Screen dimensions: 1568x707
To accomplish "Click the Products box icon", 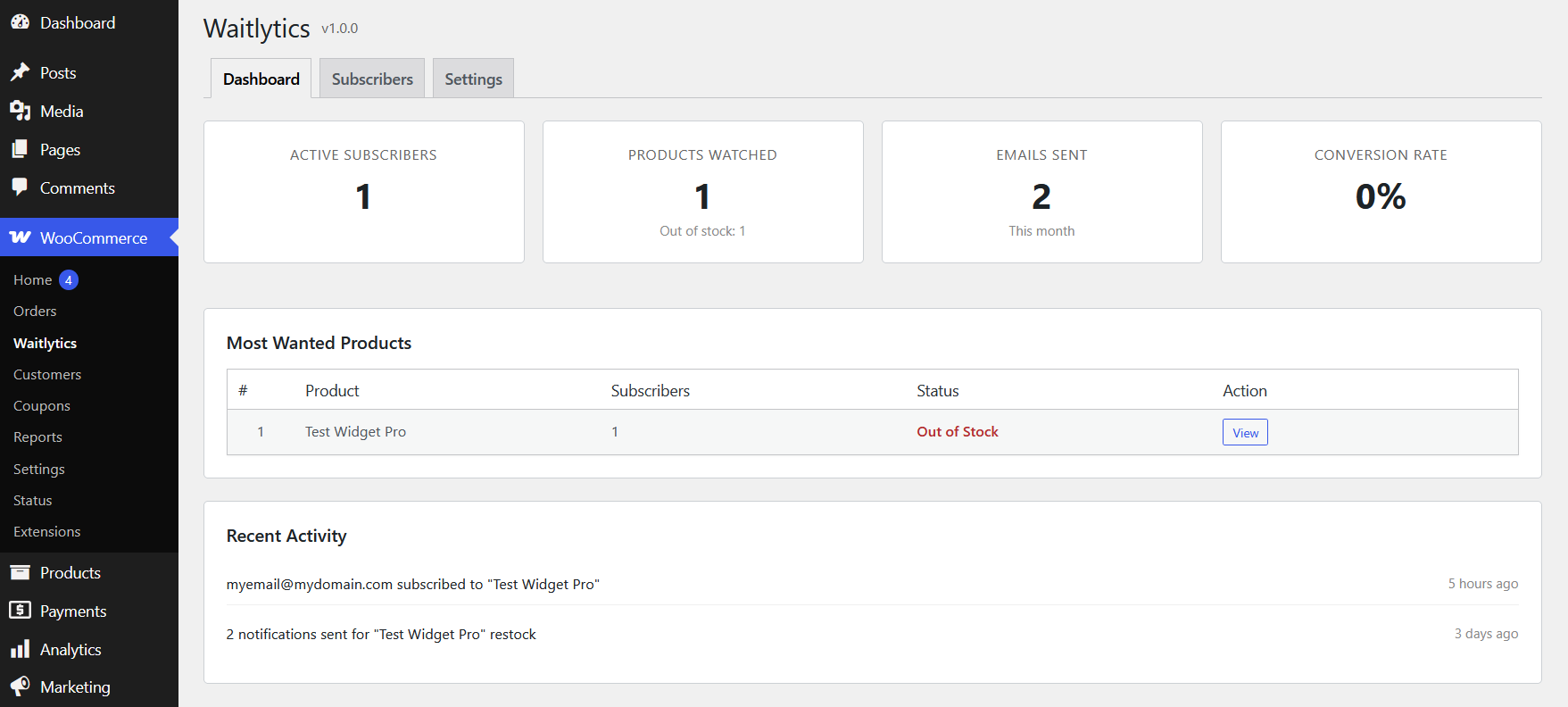I will pos(20,572).
